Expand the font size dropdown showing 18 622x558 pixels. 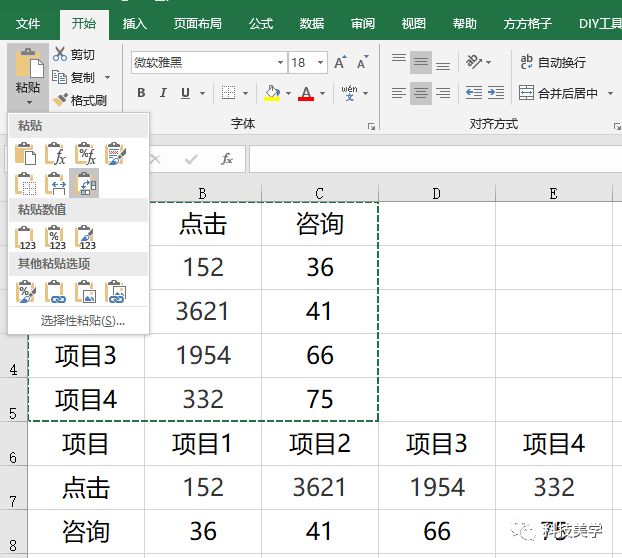pos(318,63)
